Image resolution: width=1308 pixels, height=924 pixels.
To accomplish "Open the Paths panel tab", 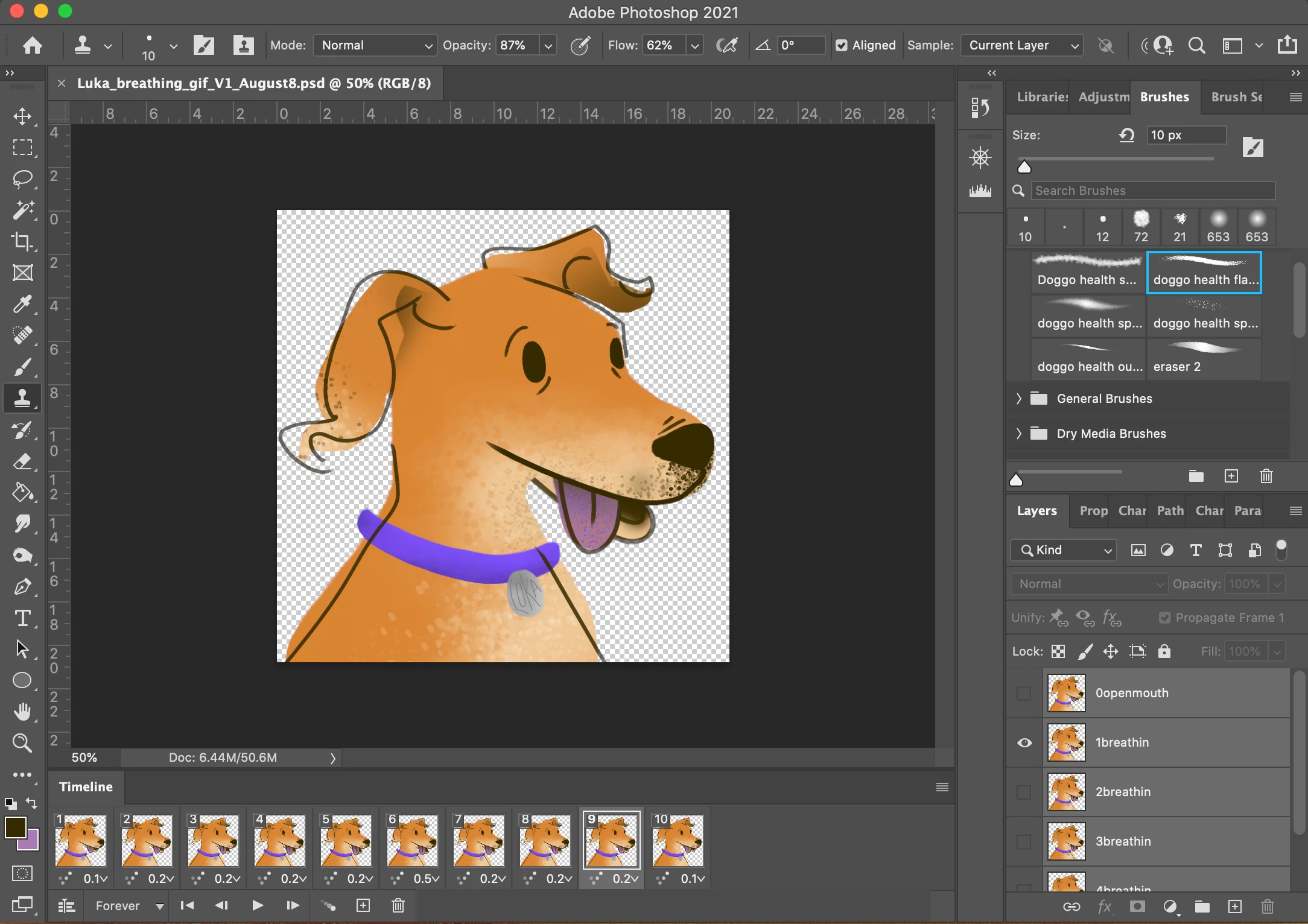I will tap(1170, 511).
